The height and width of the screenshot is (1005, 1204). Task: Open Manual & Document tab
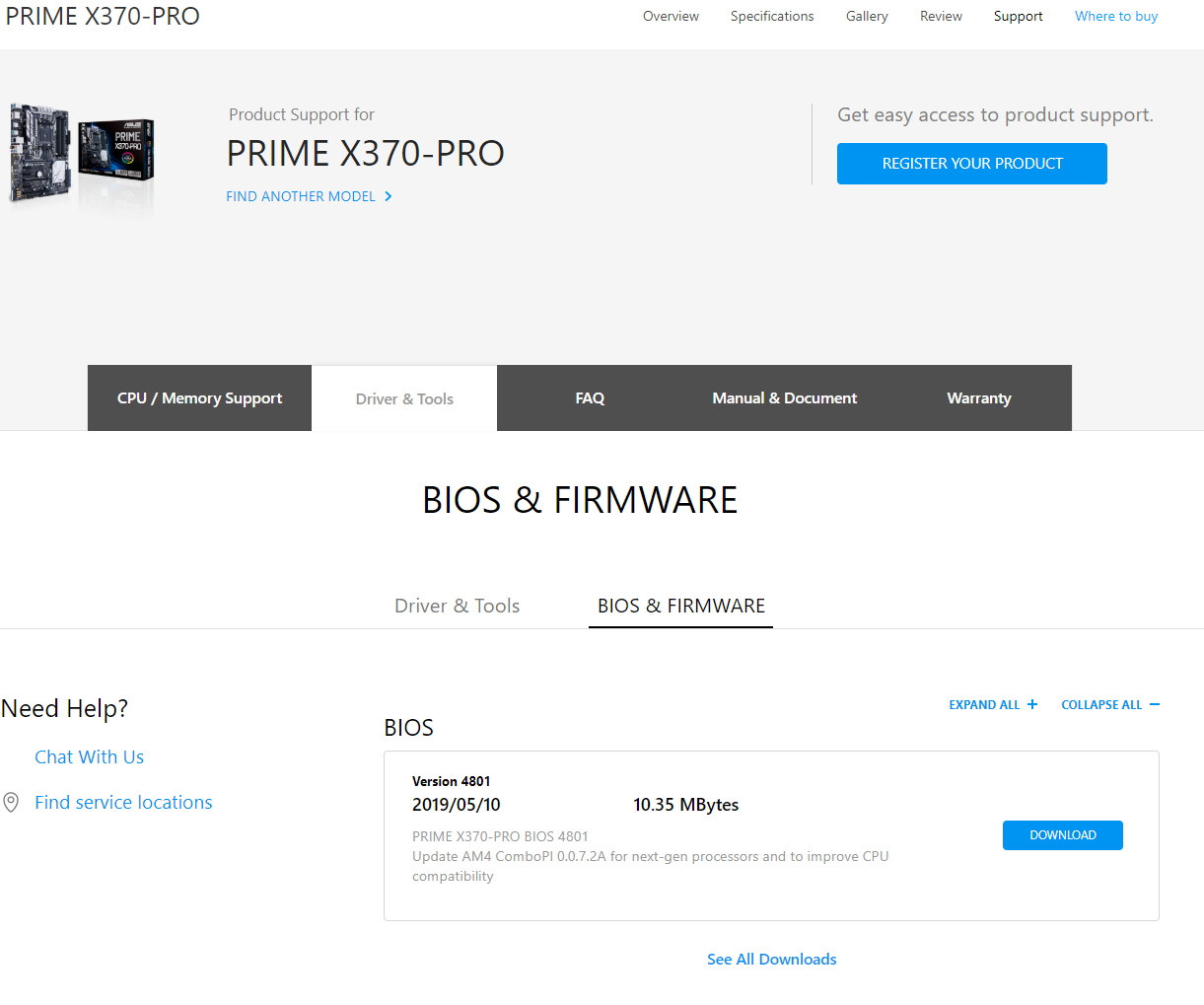(785, 398)
